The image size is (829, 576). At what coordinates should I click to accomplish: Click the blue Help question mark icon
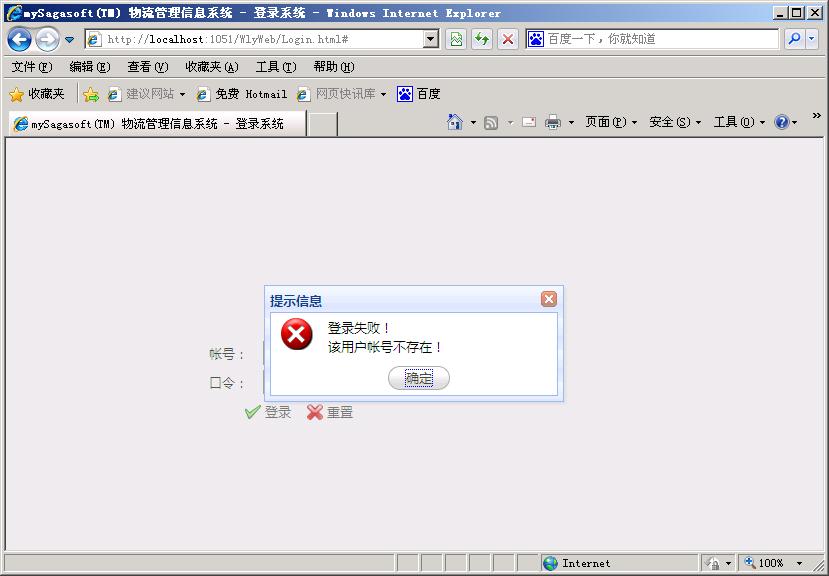coord(781,122)
